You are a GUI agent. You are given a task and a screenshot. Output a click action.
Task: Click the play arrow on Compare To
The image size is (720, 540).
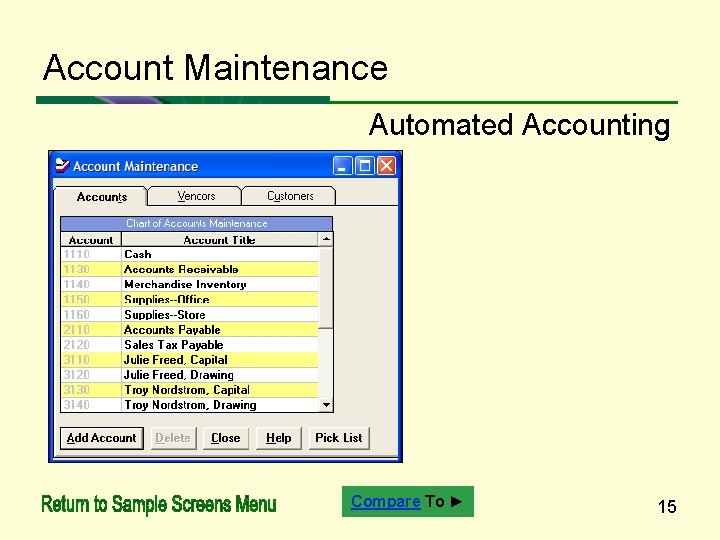click(x=456, y=501)
